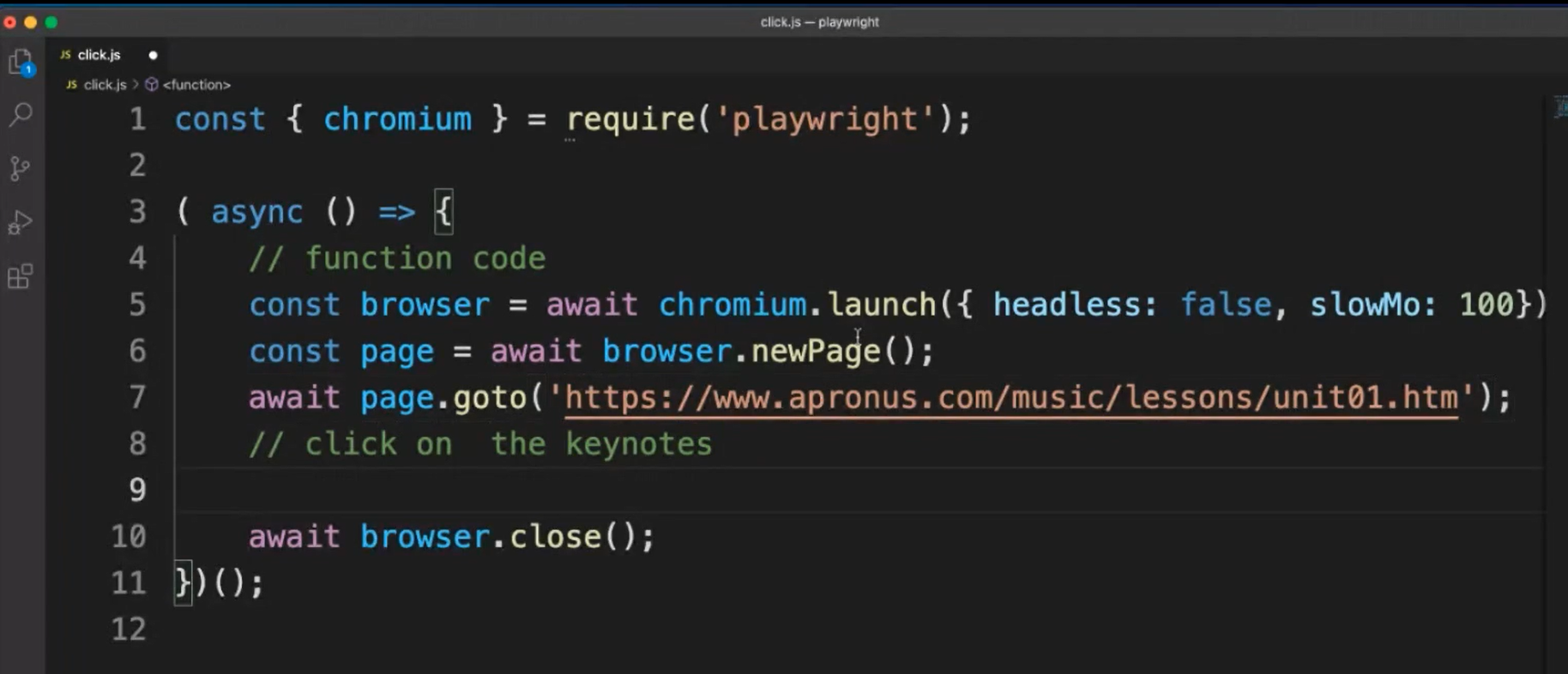Click the macOS yellow minimize button

click(x=30, y=22)
